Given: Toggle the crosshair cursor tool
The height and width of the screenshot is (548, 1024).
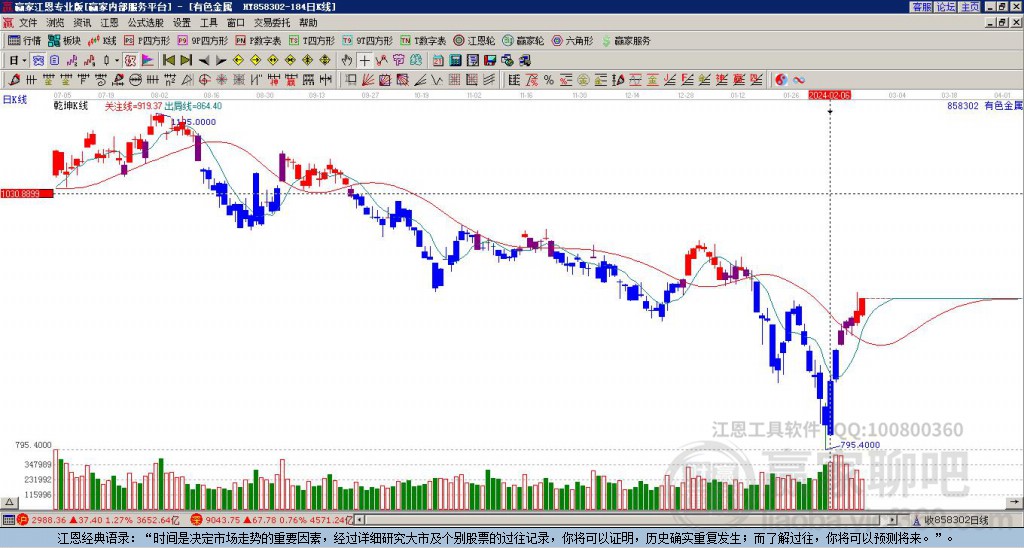Looking at the screenshot, I should coord(364,60).
